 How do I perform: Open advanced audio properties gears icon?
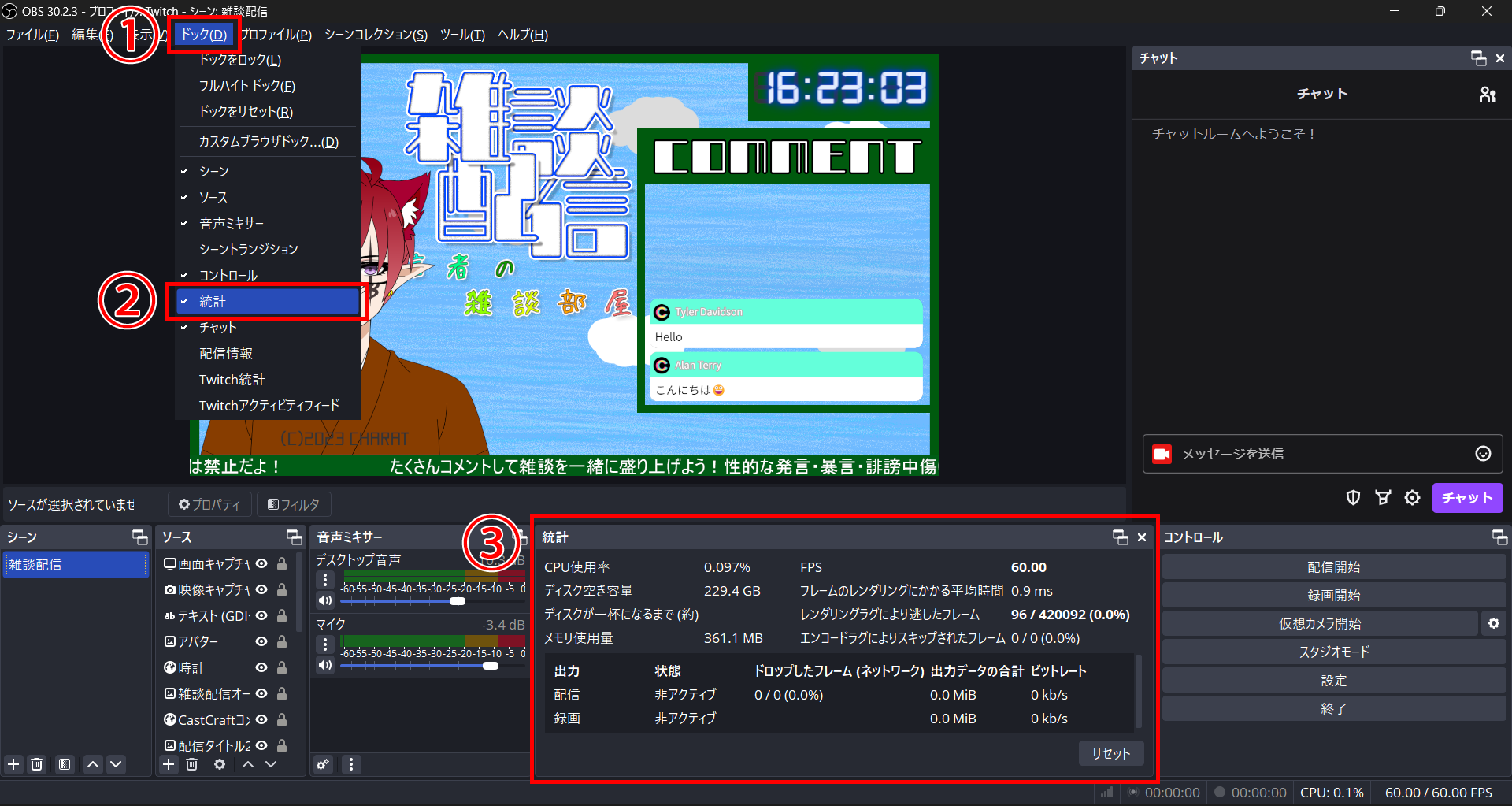pos(323,764)
